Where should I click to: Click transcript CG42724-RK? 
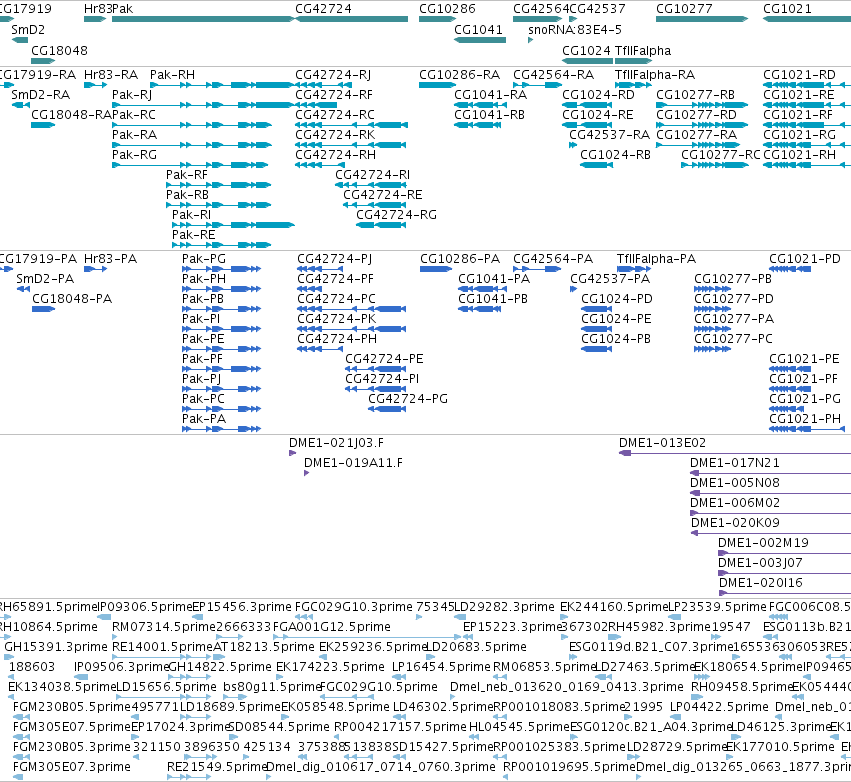pos(335,135)
